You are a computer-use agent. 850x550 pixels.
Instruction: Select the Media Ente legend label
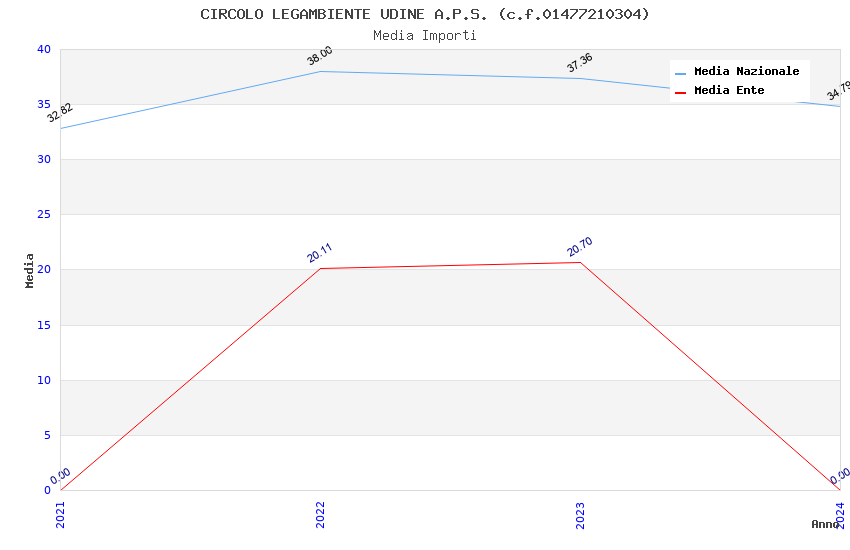(x=729, y=91)
